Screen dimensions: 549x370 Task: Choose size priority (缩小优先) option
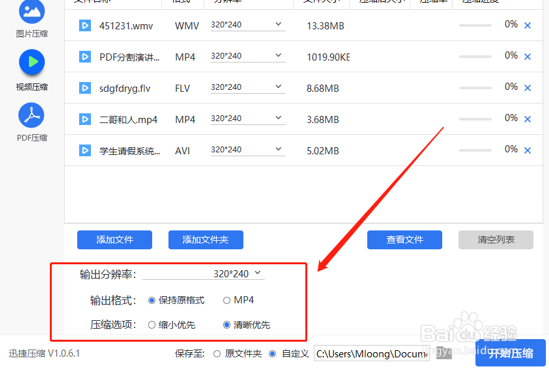click(x=152, y=325)
